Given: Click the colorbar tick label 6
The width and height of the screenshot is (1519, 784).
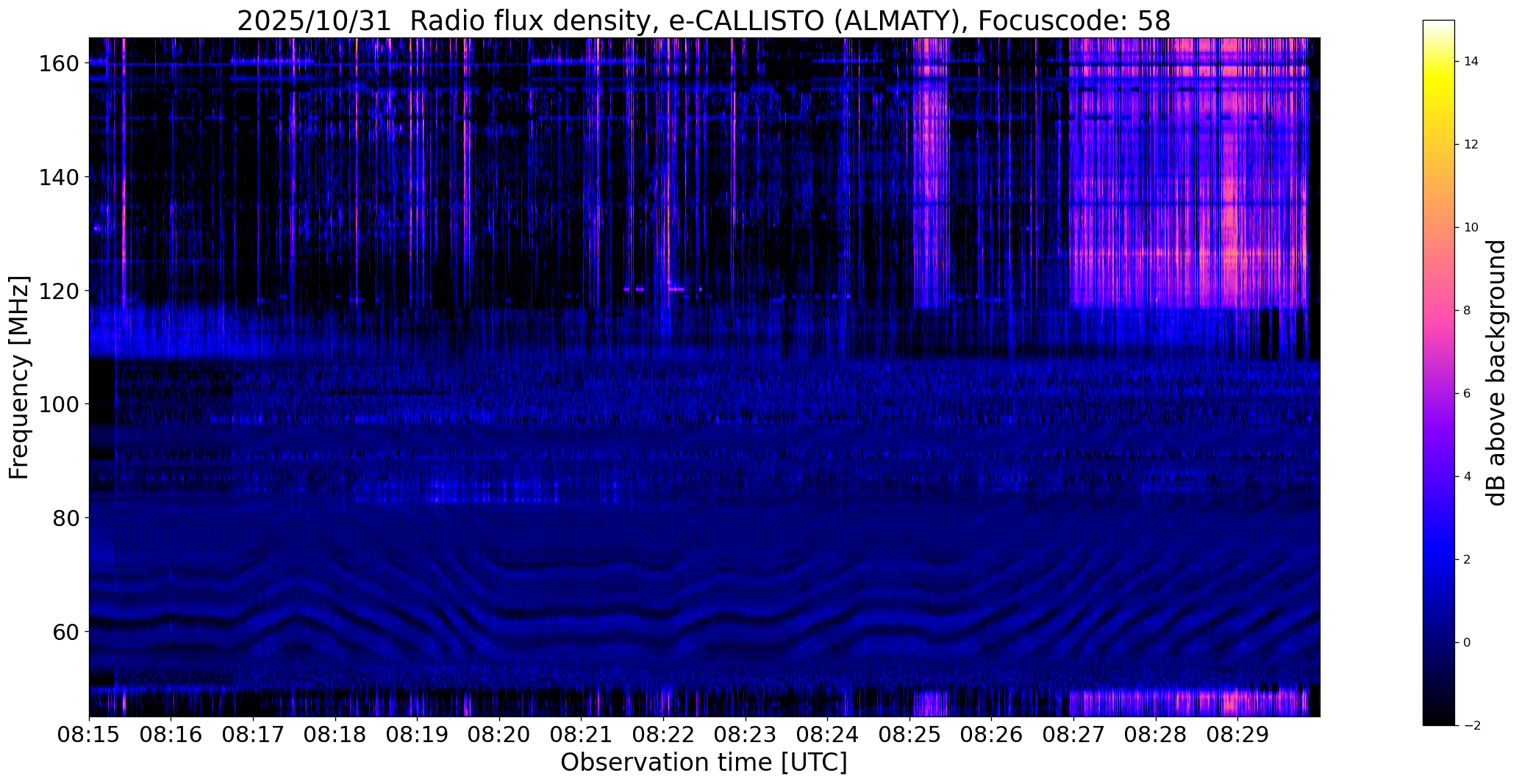Looking at the screenshot, I should point(1468,394).
